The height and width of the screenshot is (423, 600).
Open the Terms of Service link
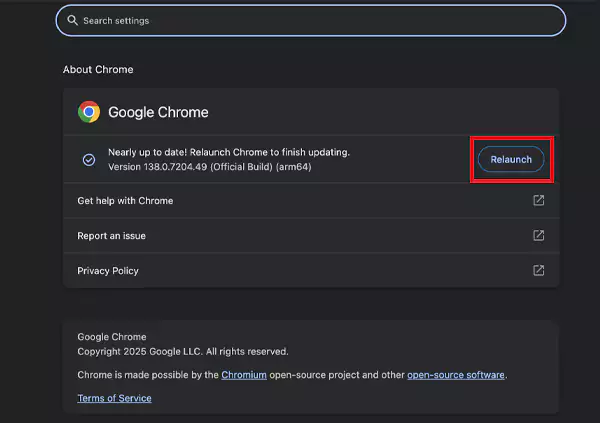click(x=114, y=398)
